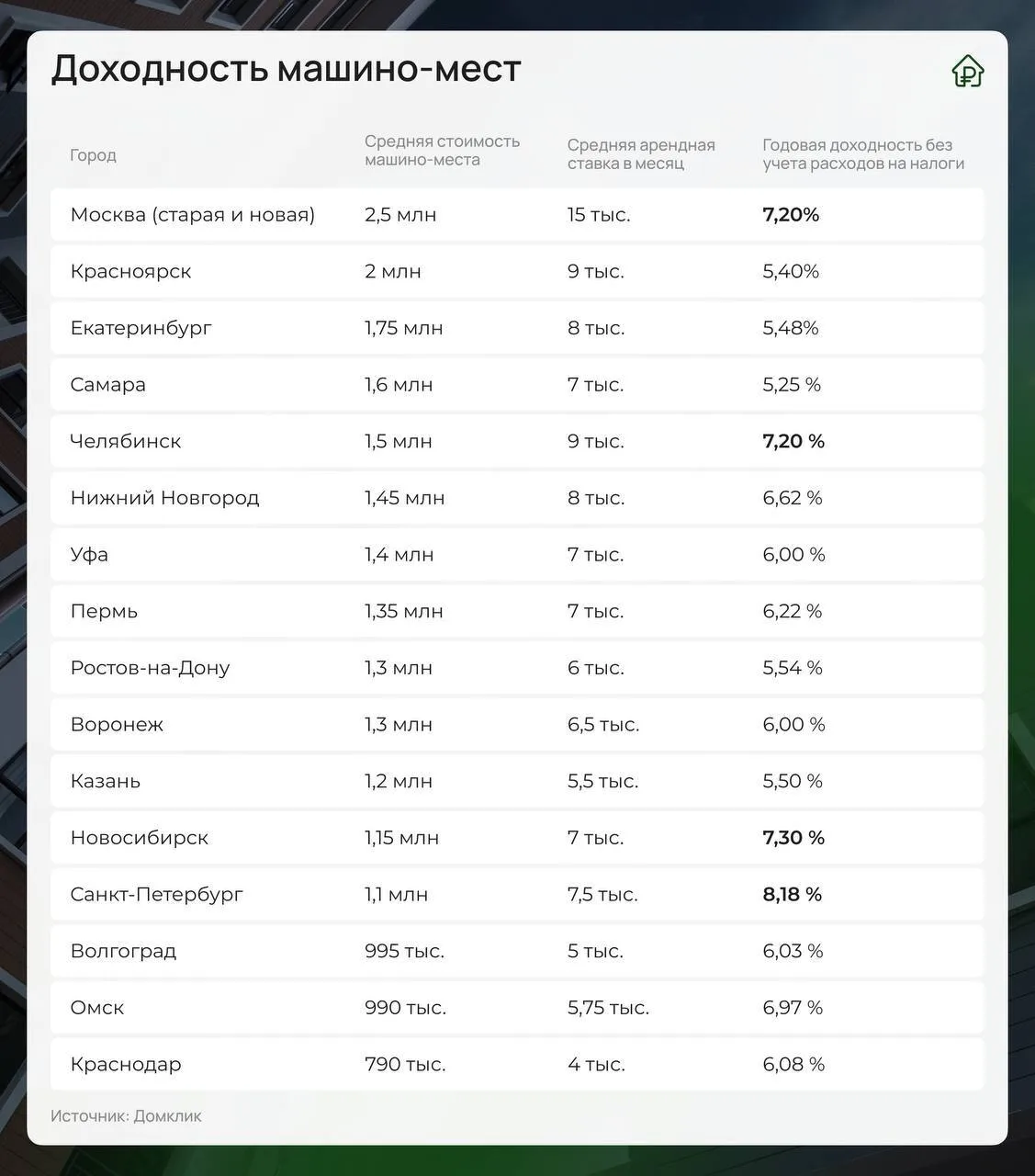Click the 2,5 млн price for Москва
The height and width of the screenshot is (1176, 1035).
(x=400, y=215)
